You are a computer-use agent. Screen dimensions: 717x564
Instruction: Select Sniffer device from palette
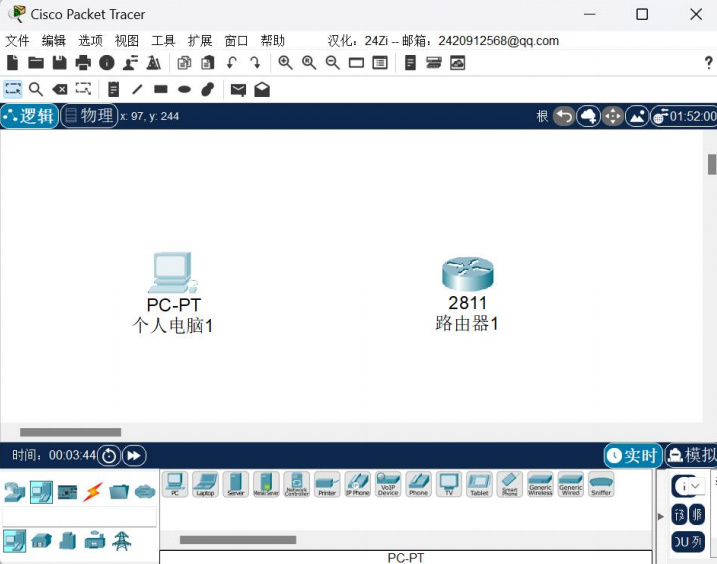(601, 484)
